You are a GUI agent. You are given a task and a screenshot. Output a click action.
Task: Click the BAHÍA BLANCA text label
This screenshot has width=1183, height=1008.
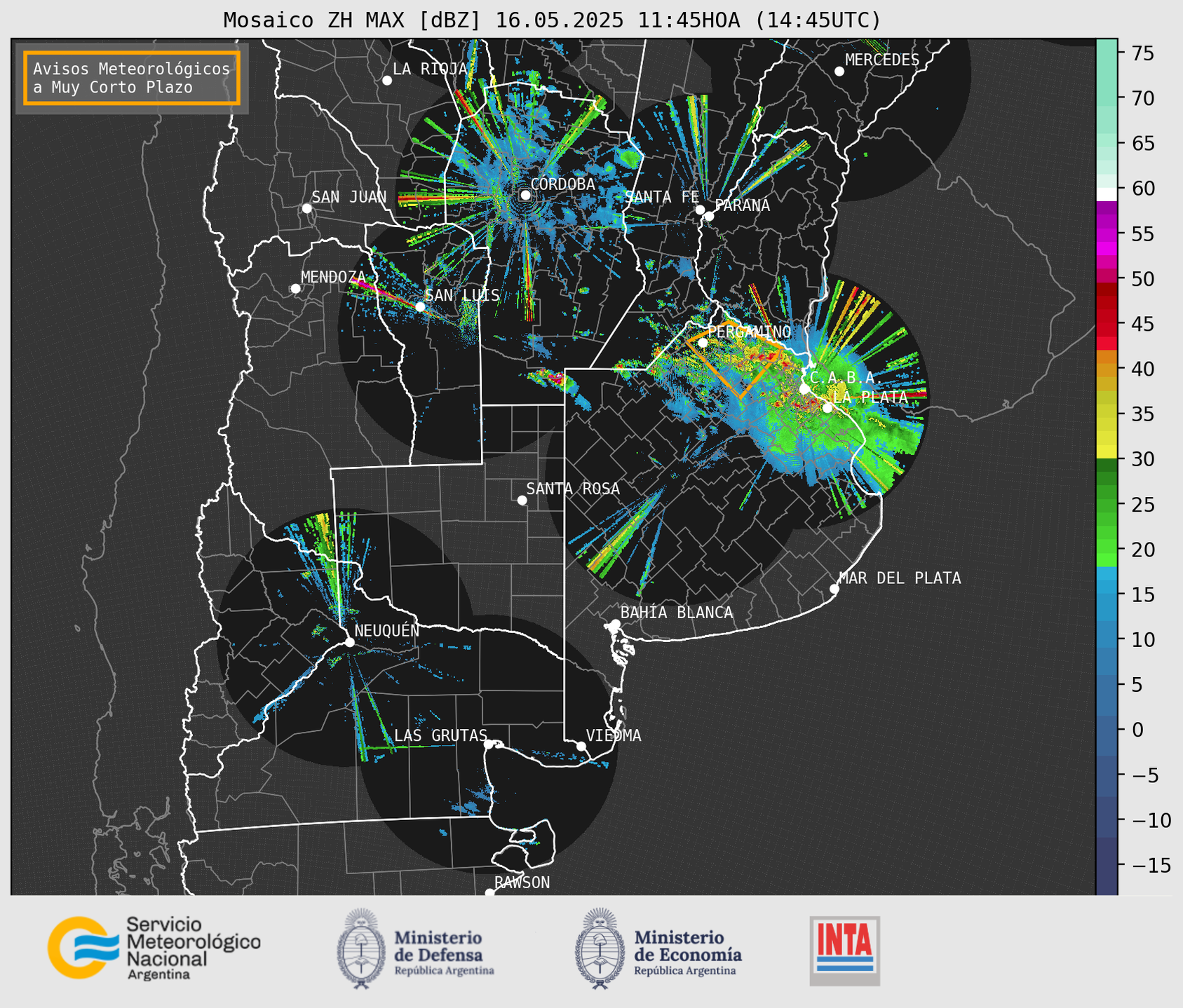(677, 613)
